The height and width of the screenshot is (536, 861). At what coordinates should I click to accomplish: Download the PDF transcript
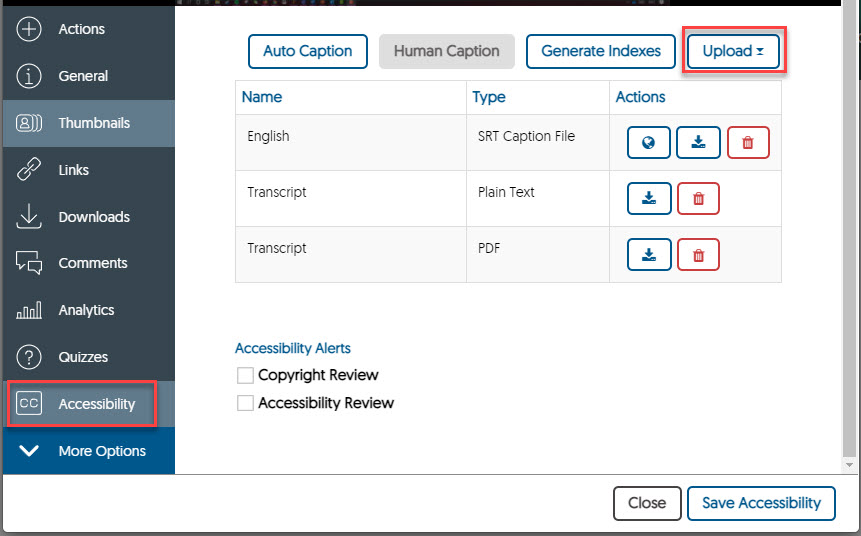click(648, 255)
